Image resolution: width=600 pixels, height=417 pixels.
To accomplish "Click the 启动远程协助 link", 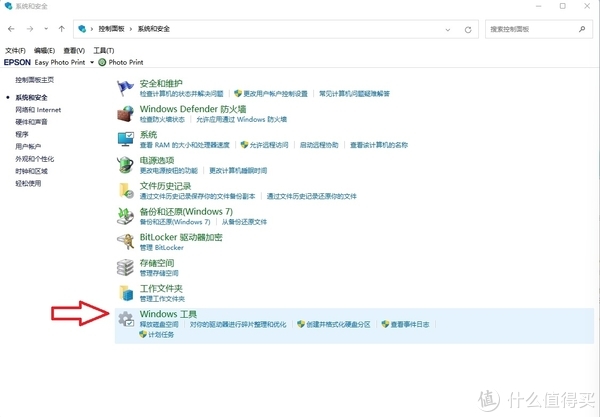I will click(x=319, y=145).
